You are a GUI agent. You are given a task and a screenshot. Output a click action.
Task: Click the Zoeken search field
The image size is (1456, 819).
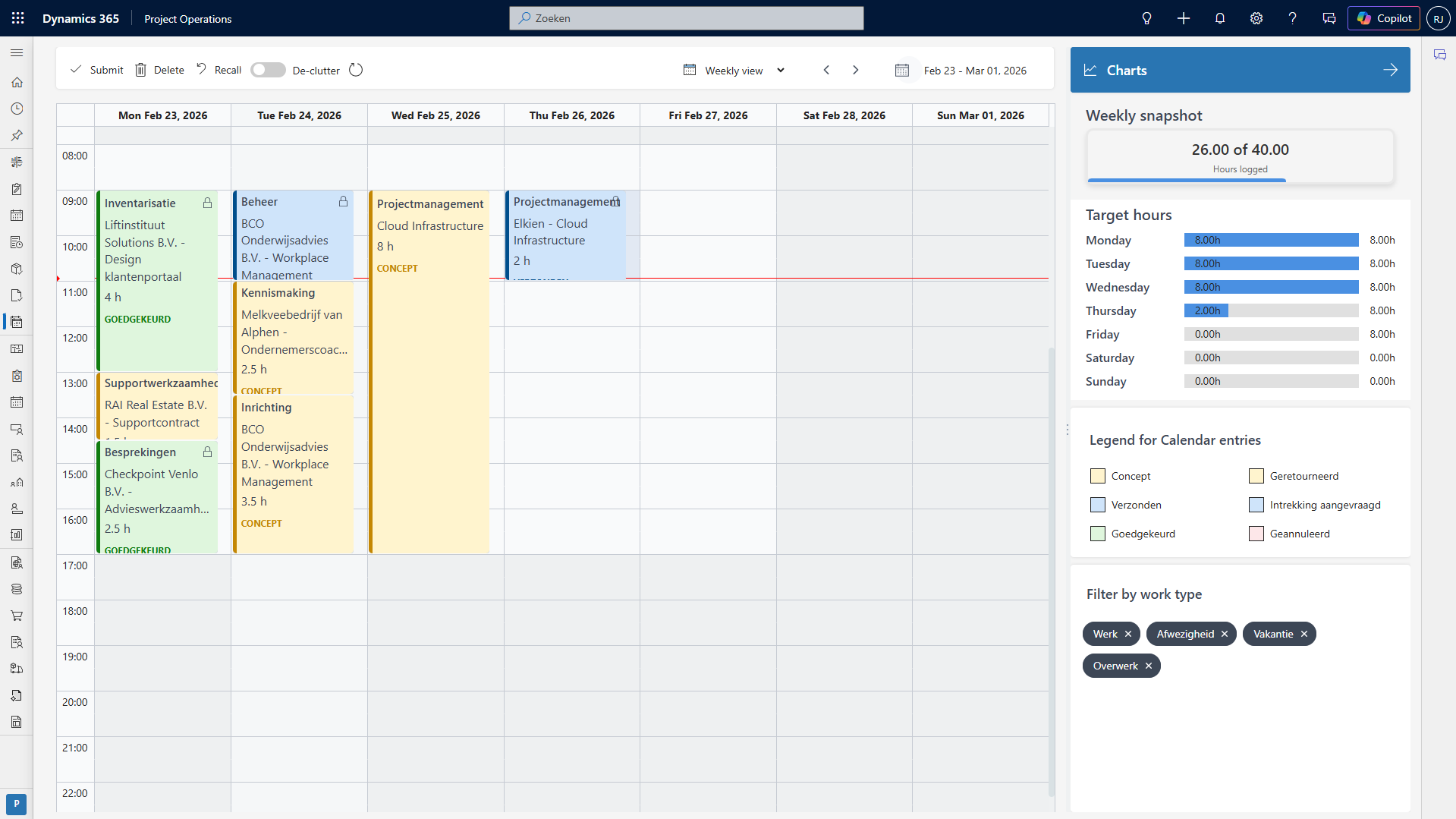pos(686,18)
